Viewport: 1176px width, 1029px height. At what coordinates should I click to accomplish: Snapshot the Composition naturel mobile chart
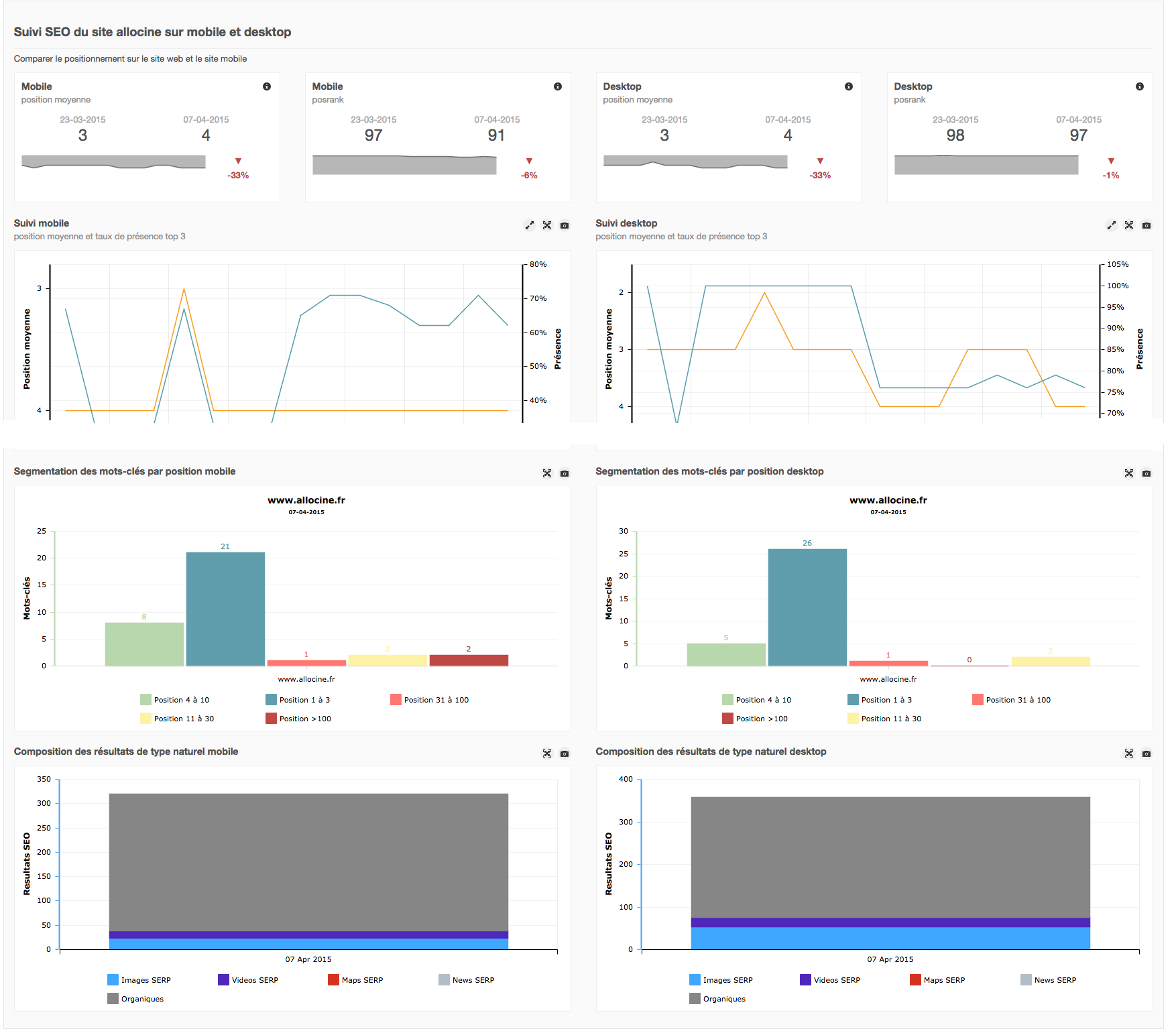coord(565,753)
